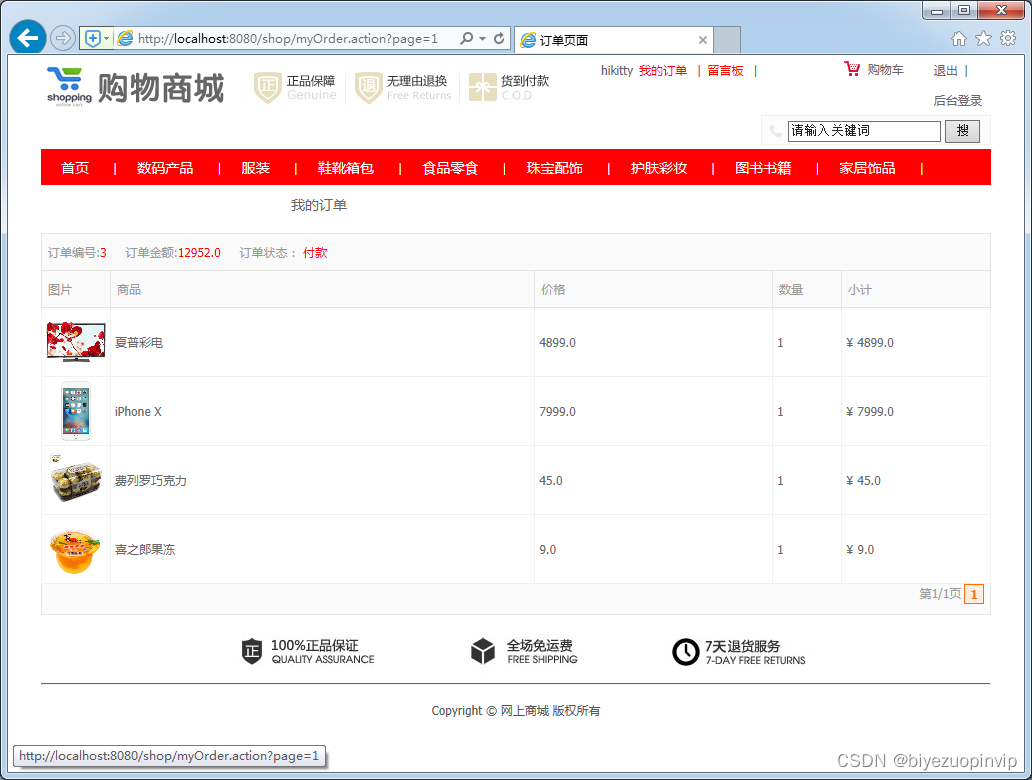Viewport: 1032px width, 780px height.
Task: Click the 正品保障 Genuine shield icon
Action: pos(268,88)
